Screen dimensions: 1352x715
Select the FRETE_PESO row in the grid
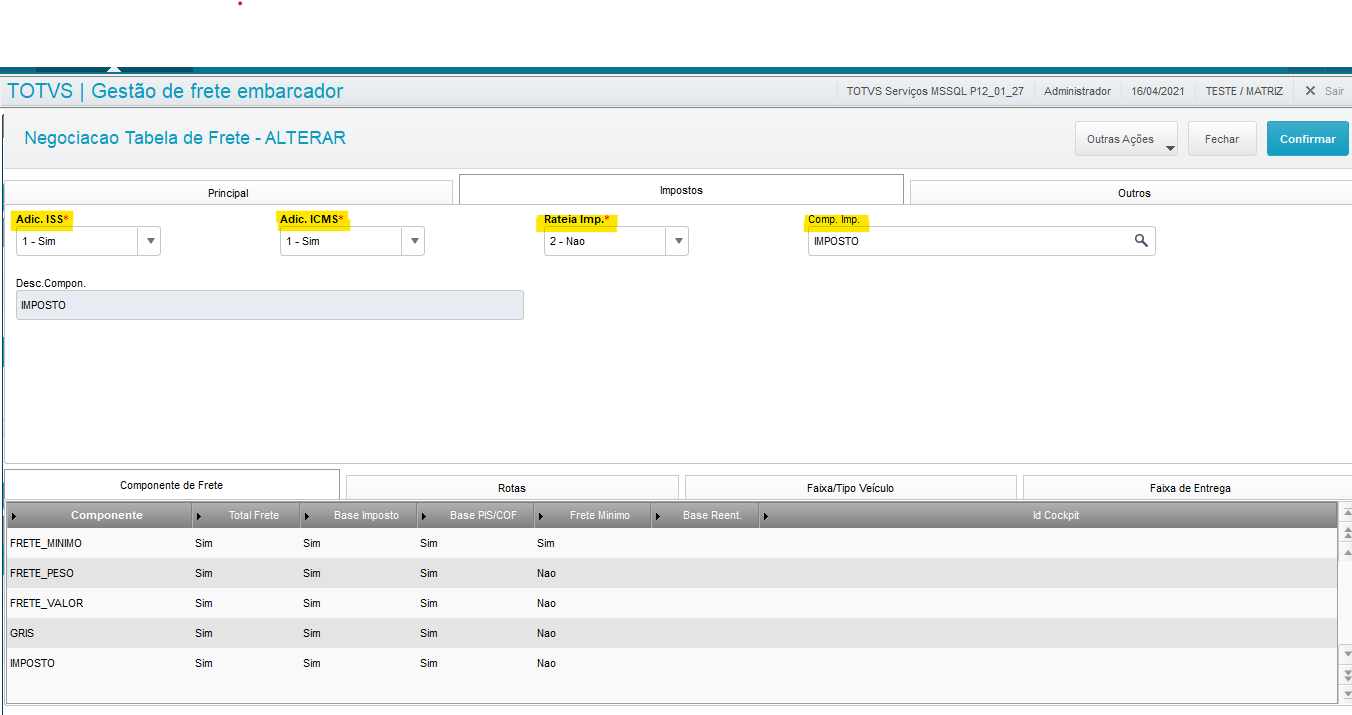tap(42, 573)
